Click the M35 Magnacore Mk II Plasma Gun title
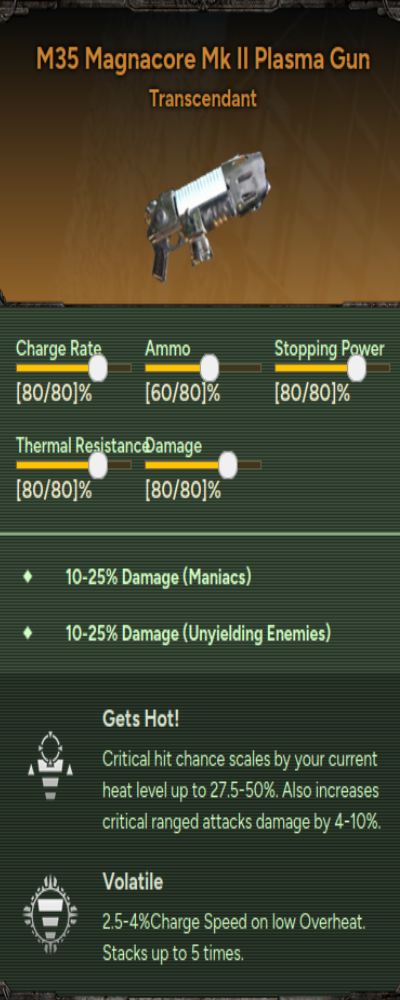The width and height of the screenshot is (400, 1000). 203,61
